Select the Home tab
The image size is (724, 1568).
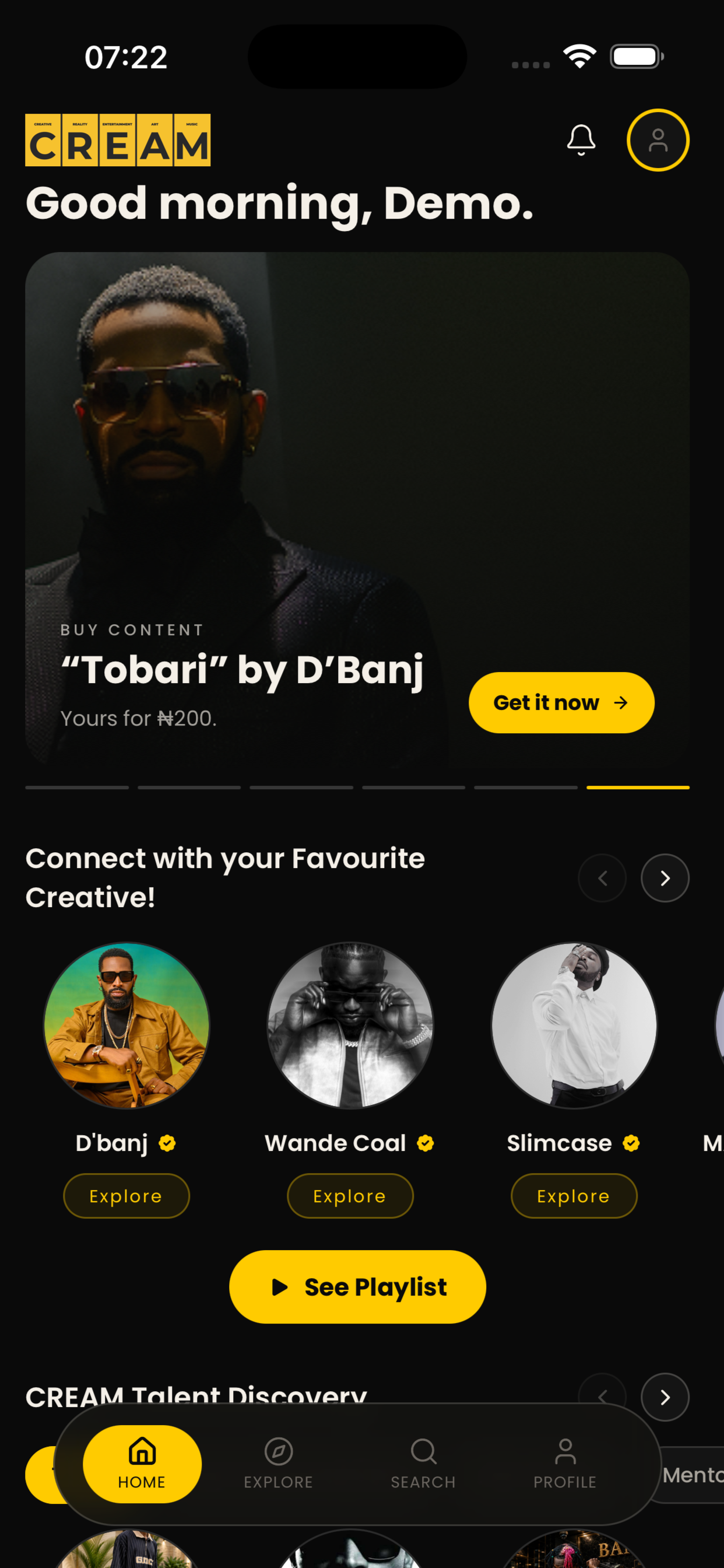[x=142, y=1464]
